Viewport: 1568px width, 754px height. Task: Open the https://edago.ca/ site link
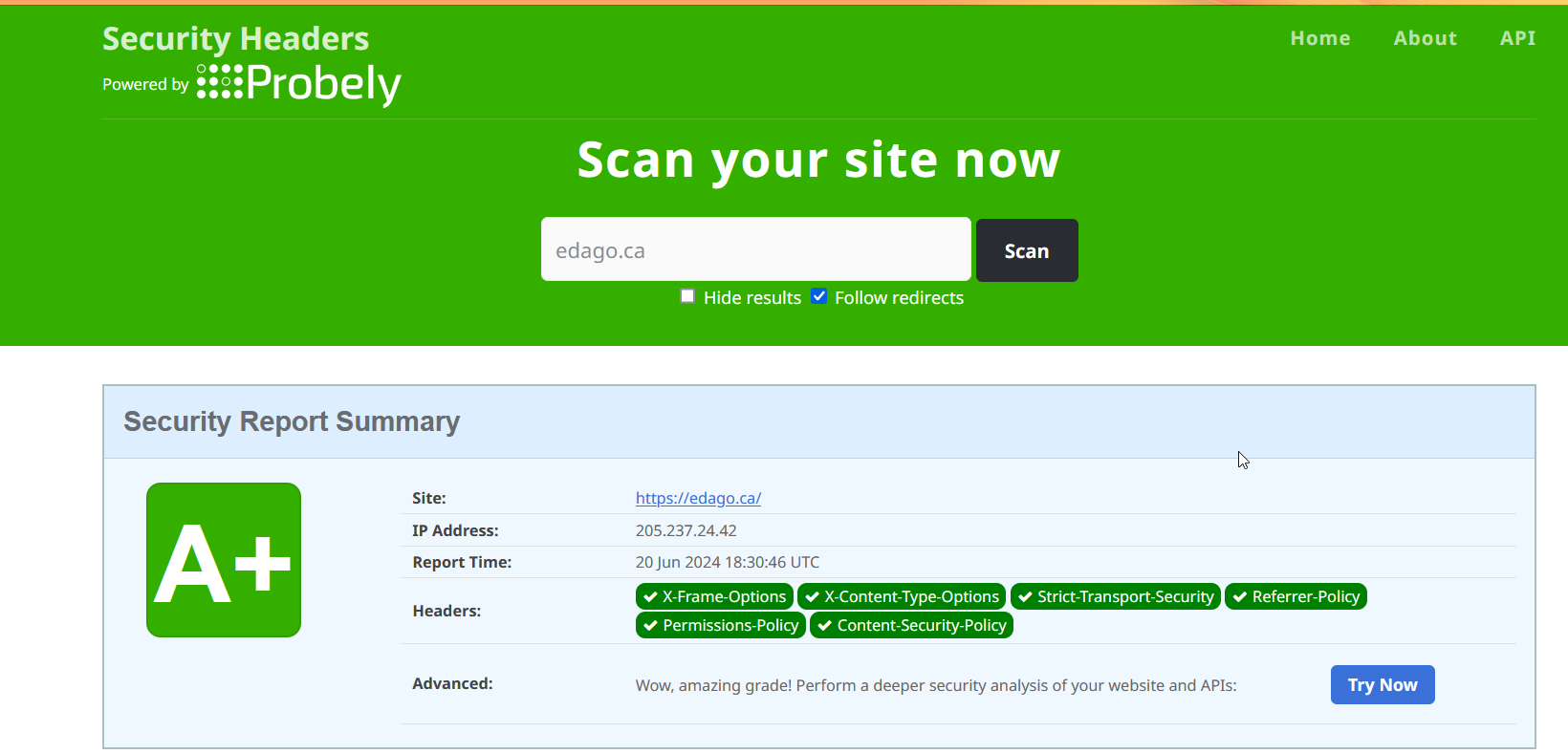698,498
